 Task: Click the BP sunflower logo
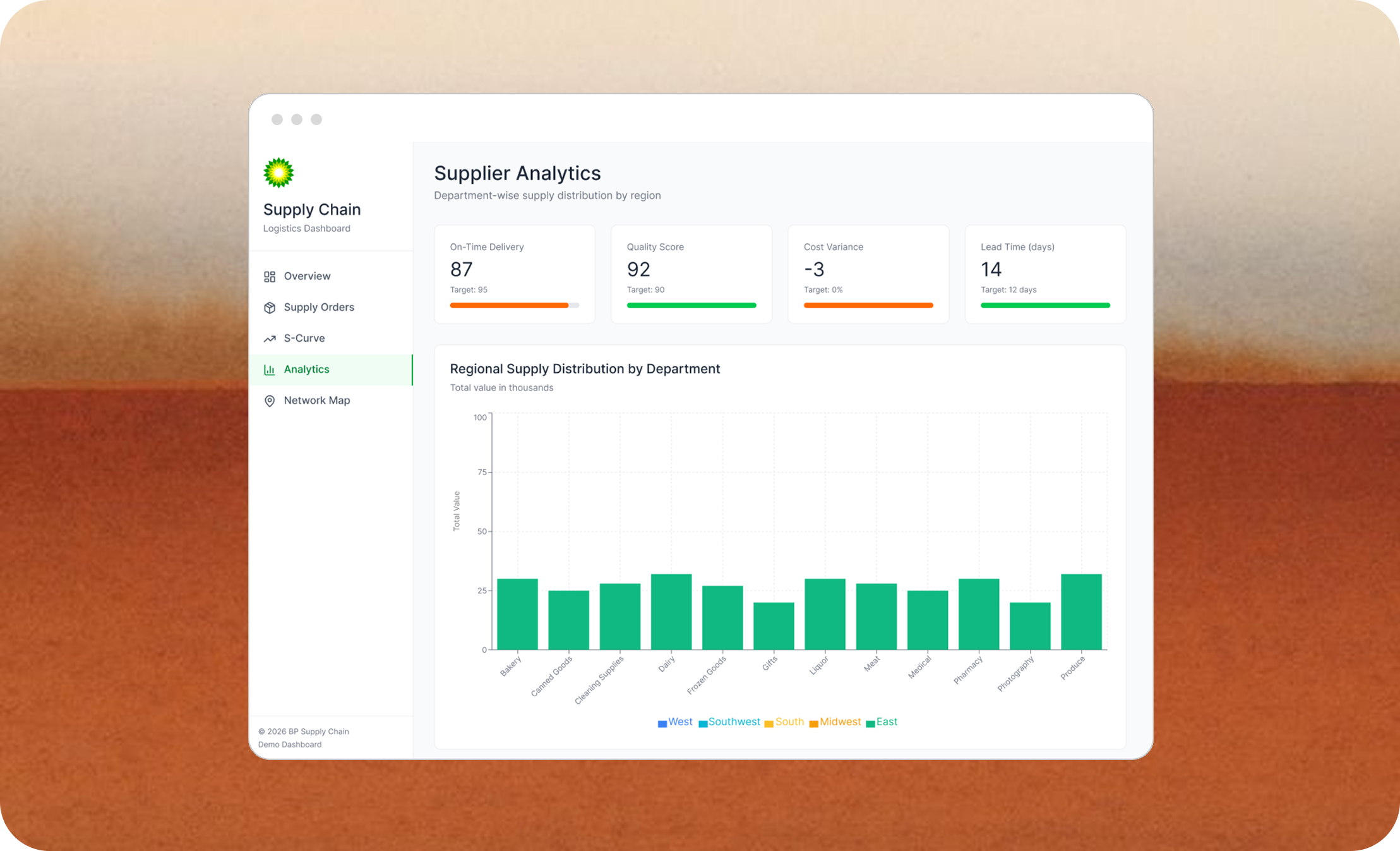(x=278, y=173)
